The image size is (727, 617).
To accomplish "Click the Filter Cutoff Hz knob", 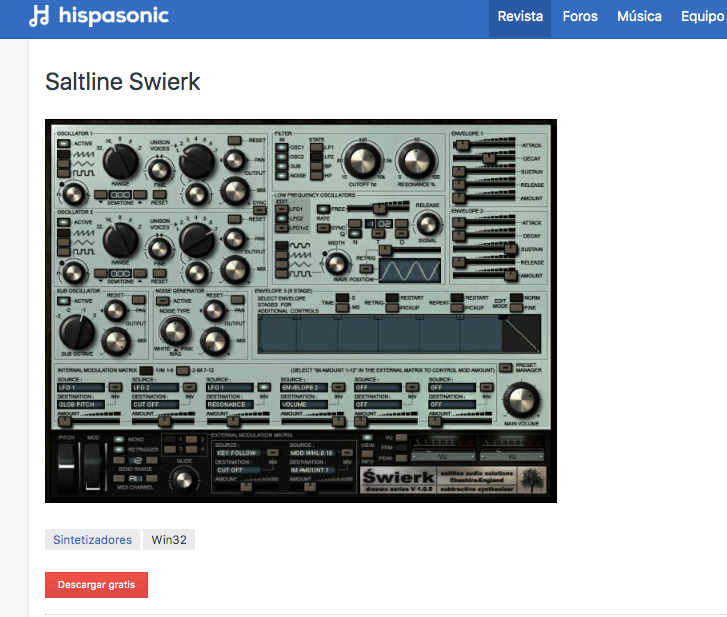I will click(362, 160).
